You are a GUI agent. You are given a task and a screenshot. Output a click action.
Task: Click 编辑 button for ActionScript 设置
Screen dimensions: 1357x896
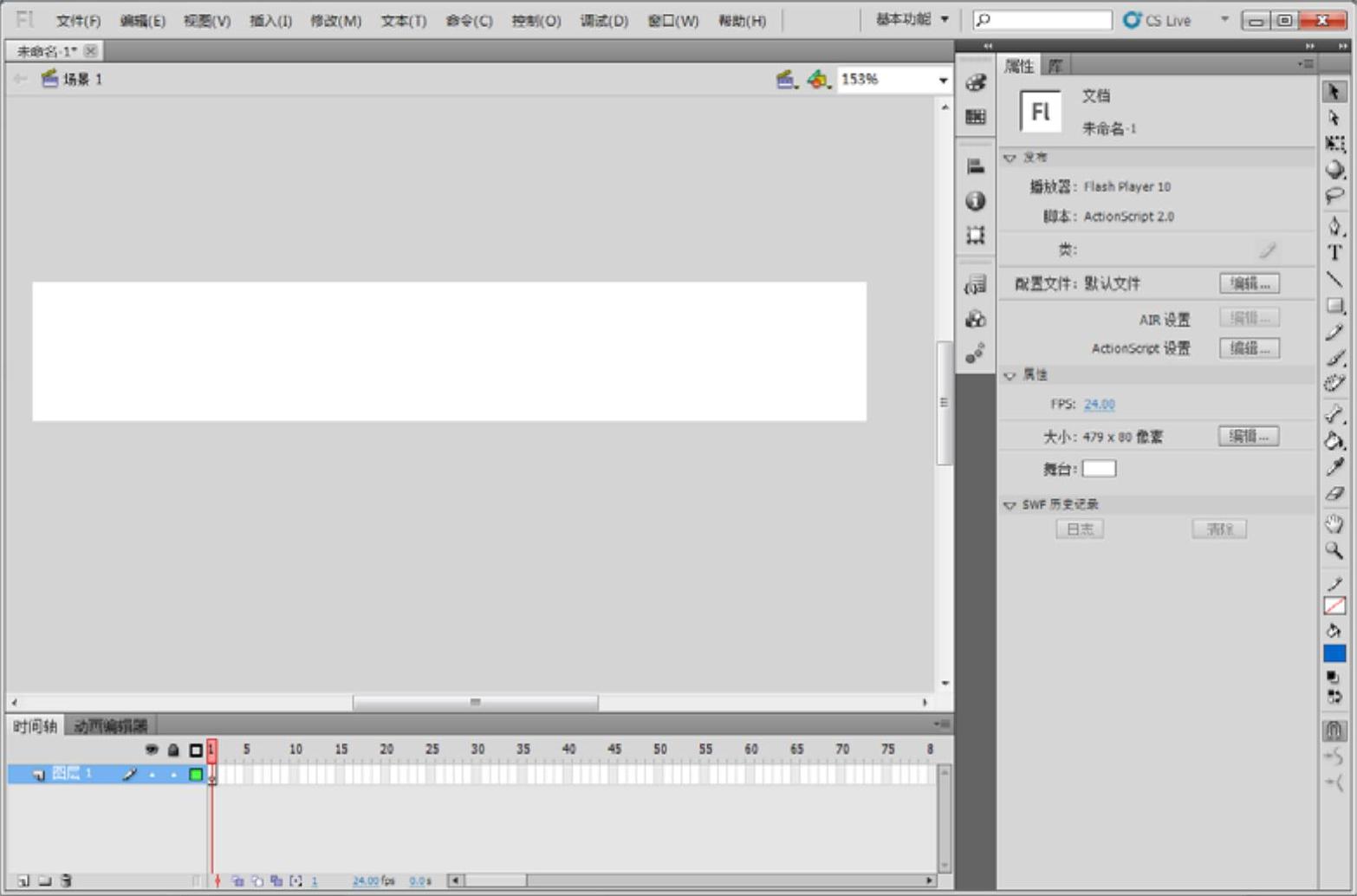pyautogui.click(x=1249, y=348)
